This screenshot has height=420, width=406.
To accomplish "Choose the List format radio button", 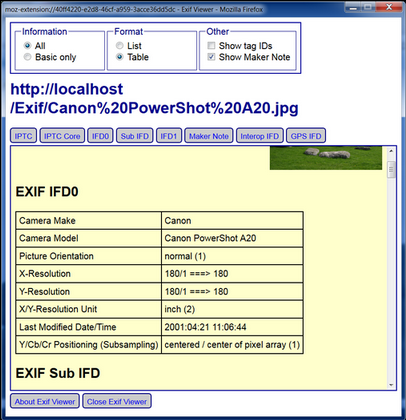I will tap(119, 45).
